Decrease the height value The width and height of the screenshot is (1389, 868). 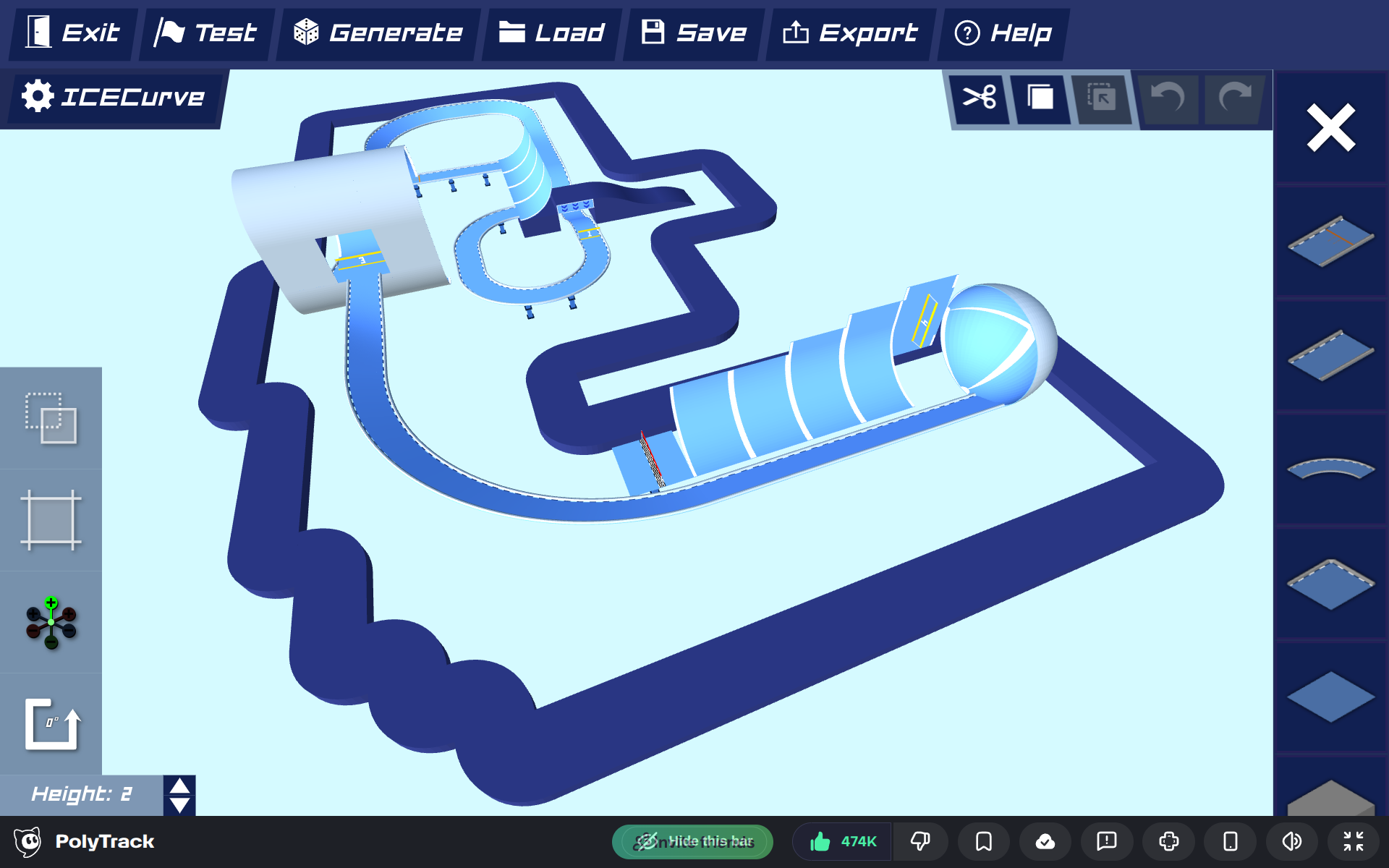click(179, 805)
